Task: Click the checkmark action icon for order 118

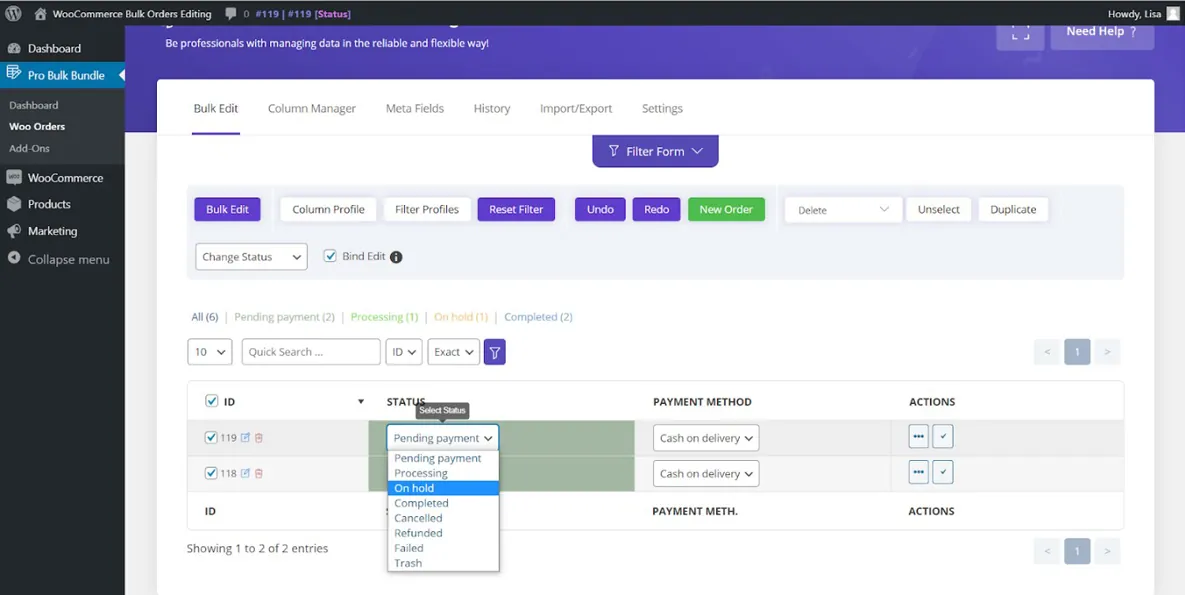Action: click(x=942, y=472)
